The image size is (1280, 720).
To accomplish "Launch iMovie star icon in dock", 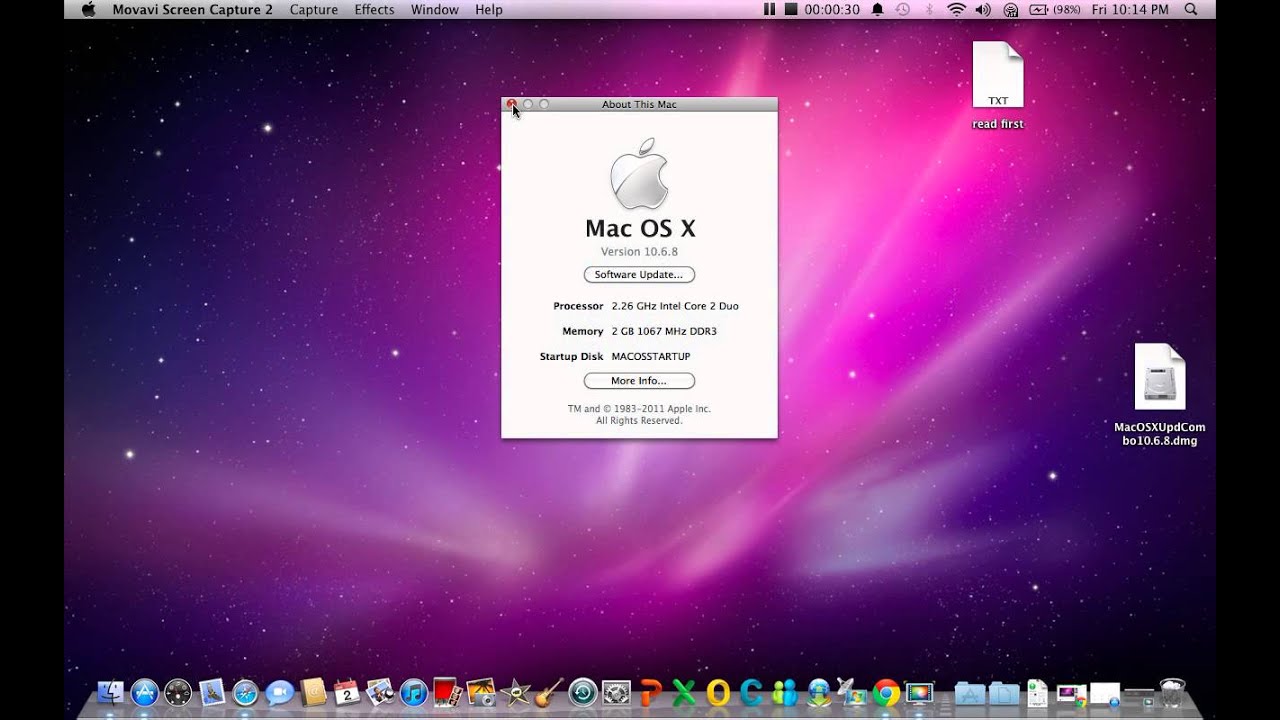I will [x=515, y=692].
